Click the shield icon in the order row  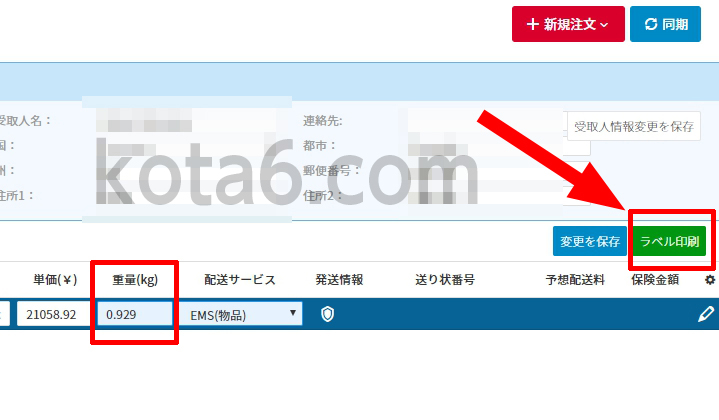pyautogui.click(x=327, y=315)
